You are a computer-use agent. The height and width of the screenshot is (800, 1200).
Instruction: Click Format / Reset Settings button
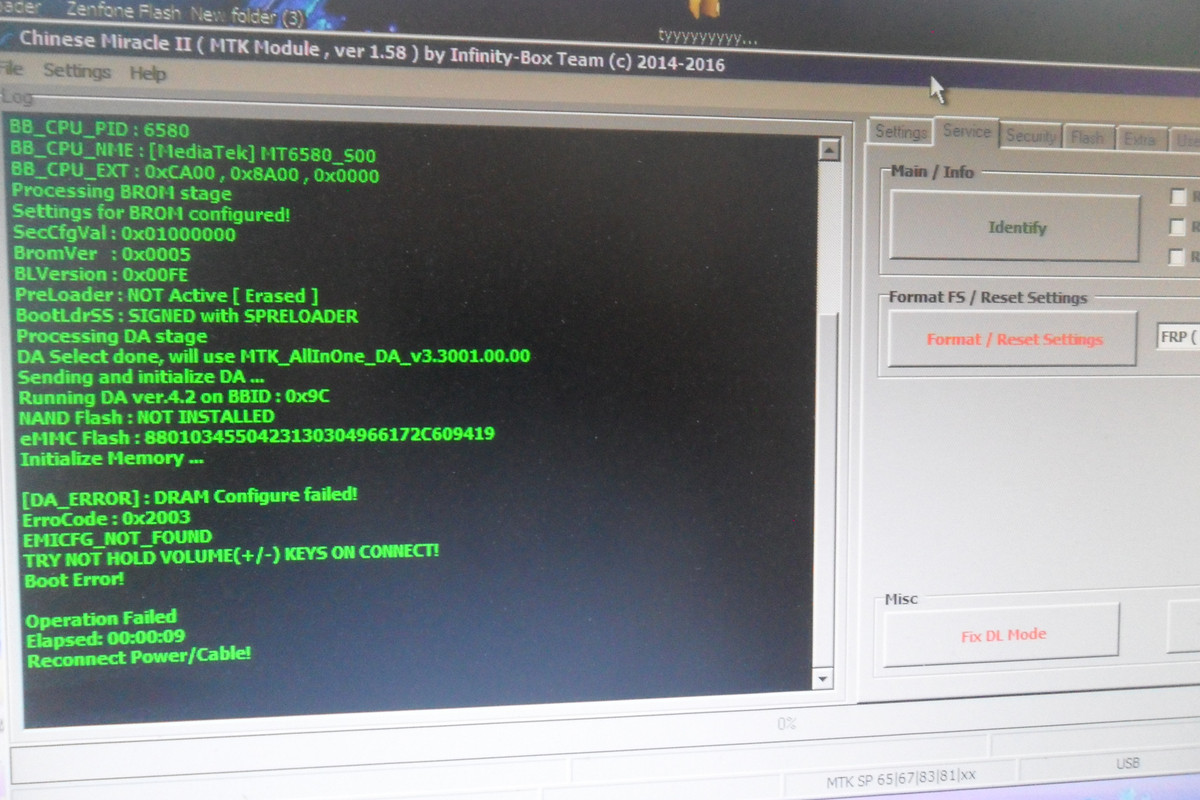click(1012, 339)
